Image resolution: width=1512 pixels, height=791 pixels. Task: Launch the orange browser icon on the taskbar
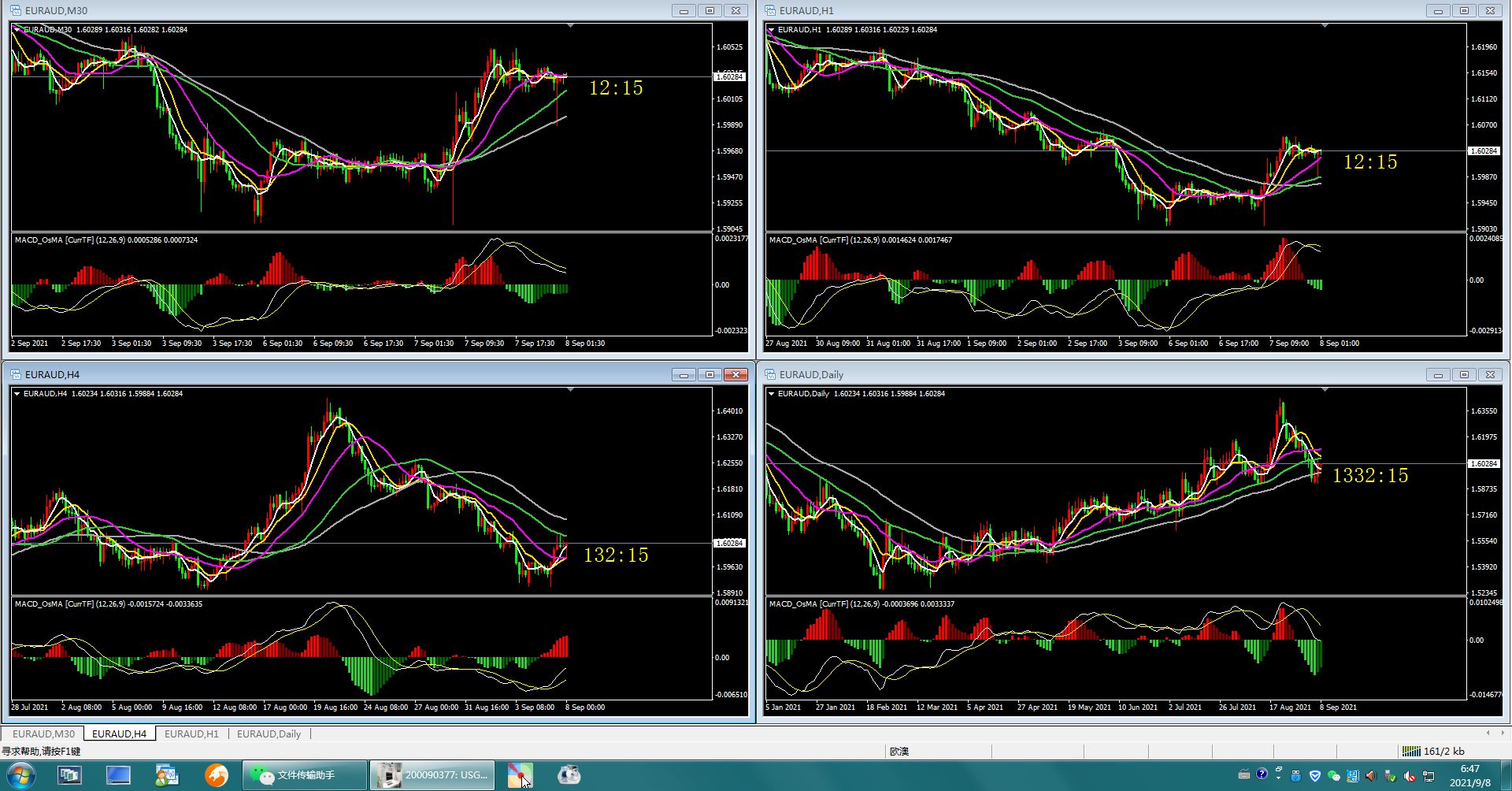click(x=217, y=776)
